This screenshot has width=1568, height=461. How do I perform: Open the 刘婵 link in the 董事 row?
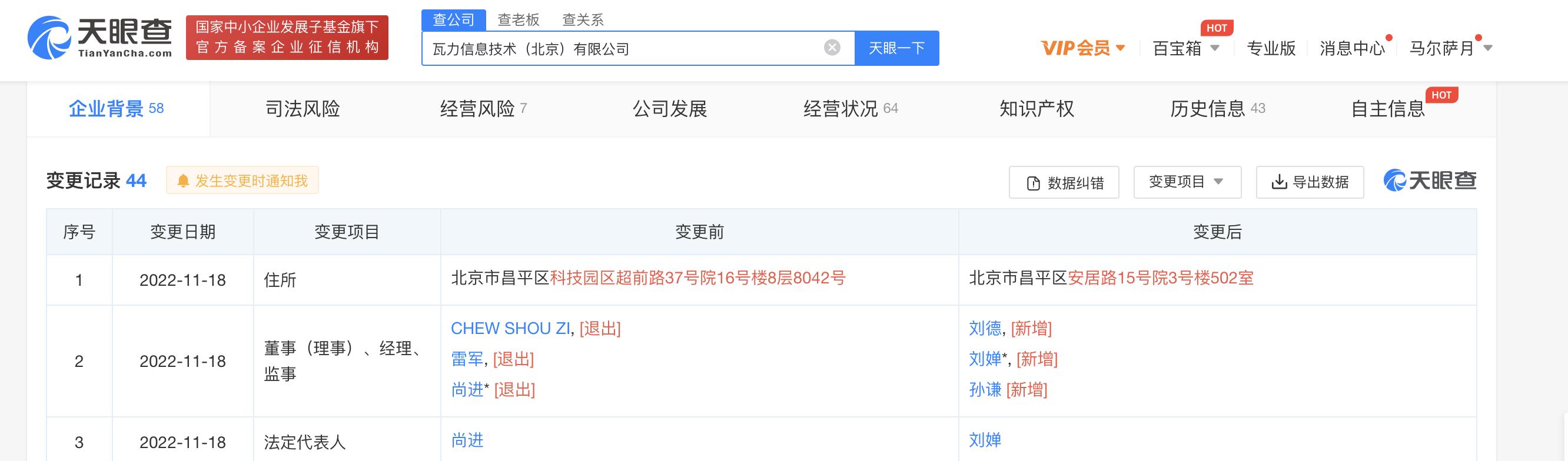point(985,359)
